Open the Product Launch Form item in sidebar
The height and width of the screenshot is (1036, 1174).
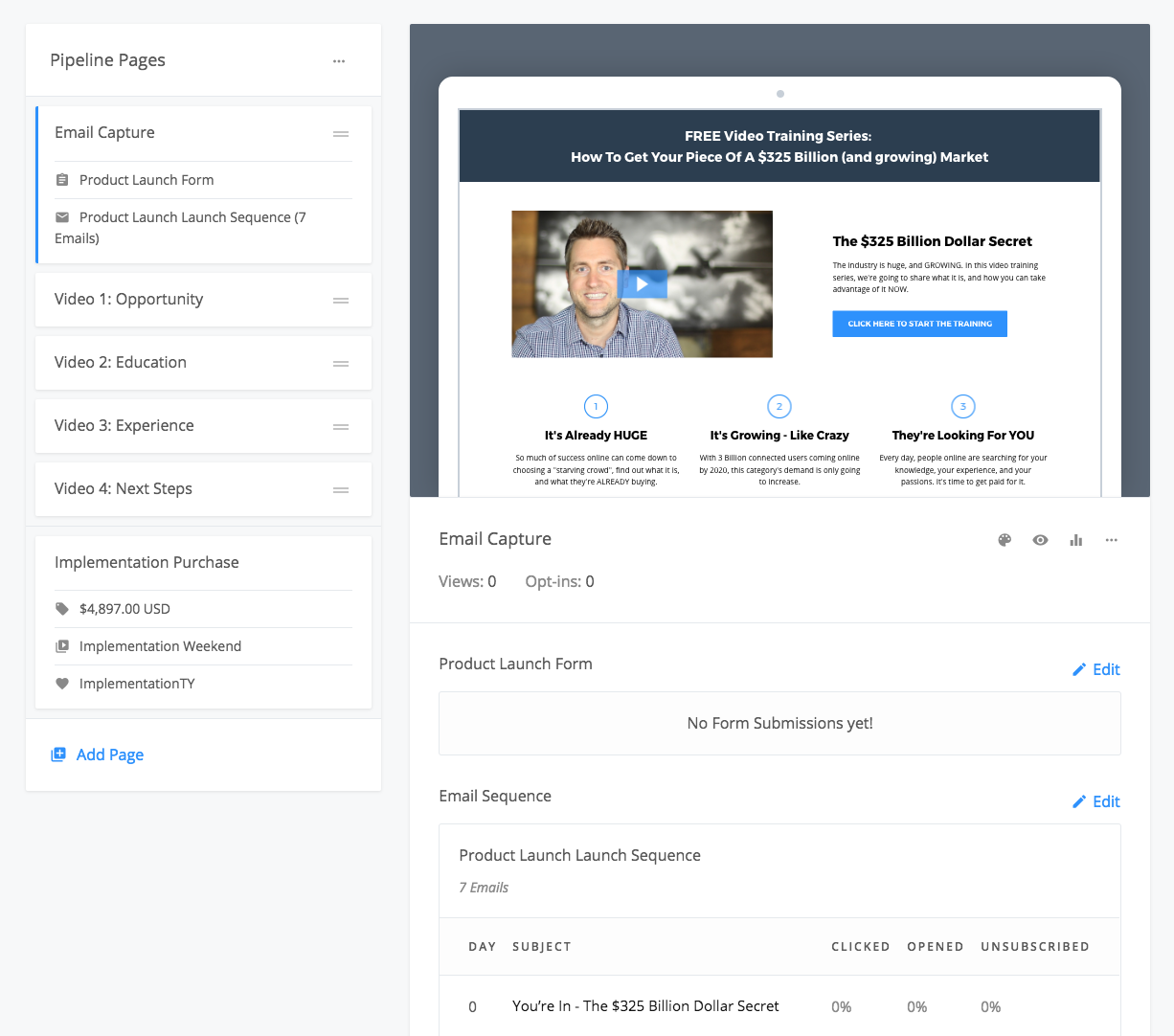pyautogui.click(x=146, y=180)
